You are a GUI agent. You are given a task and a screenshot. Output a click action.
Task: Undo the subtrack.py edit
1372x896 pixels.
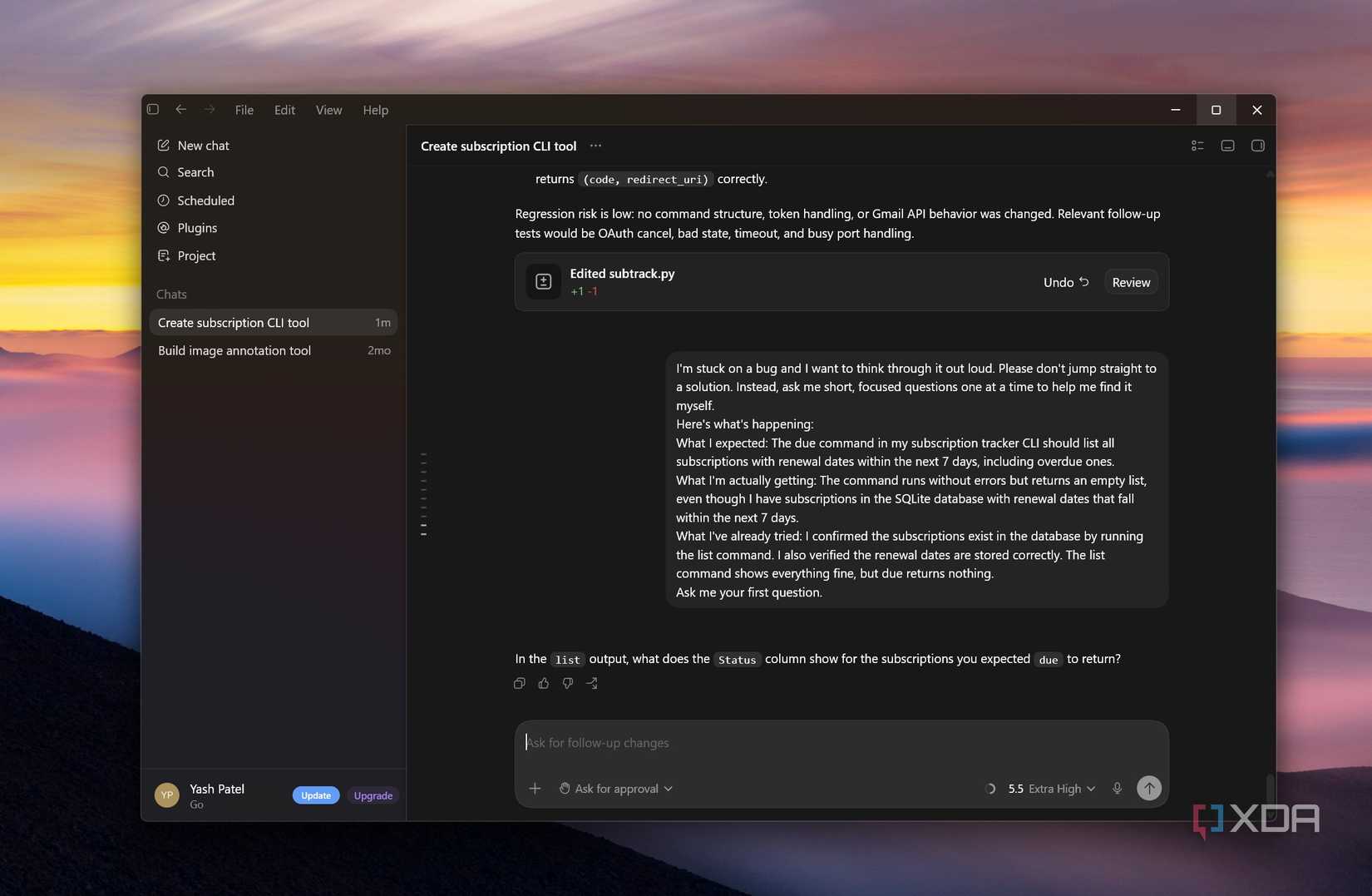pos(1066,282)
